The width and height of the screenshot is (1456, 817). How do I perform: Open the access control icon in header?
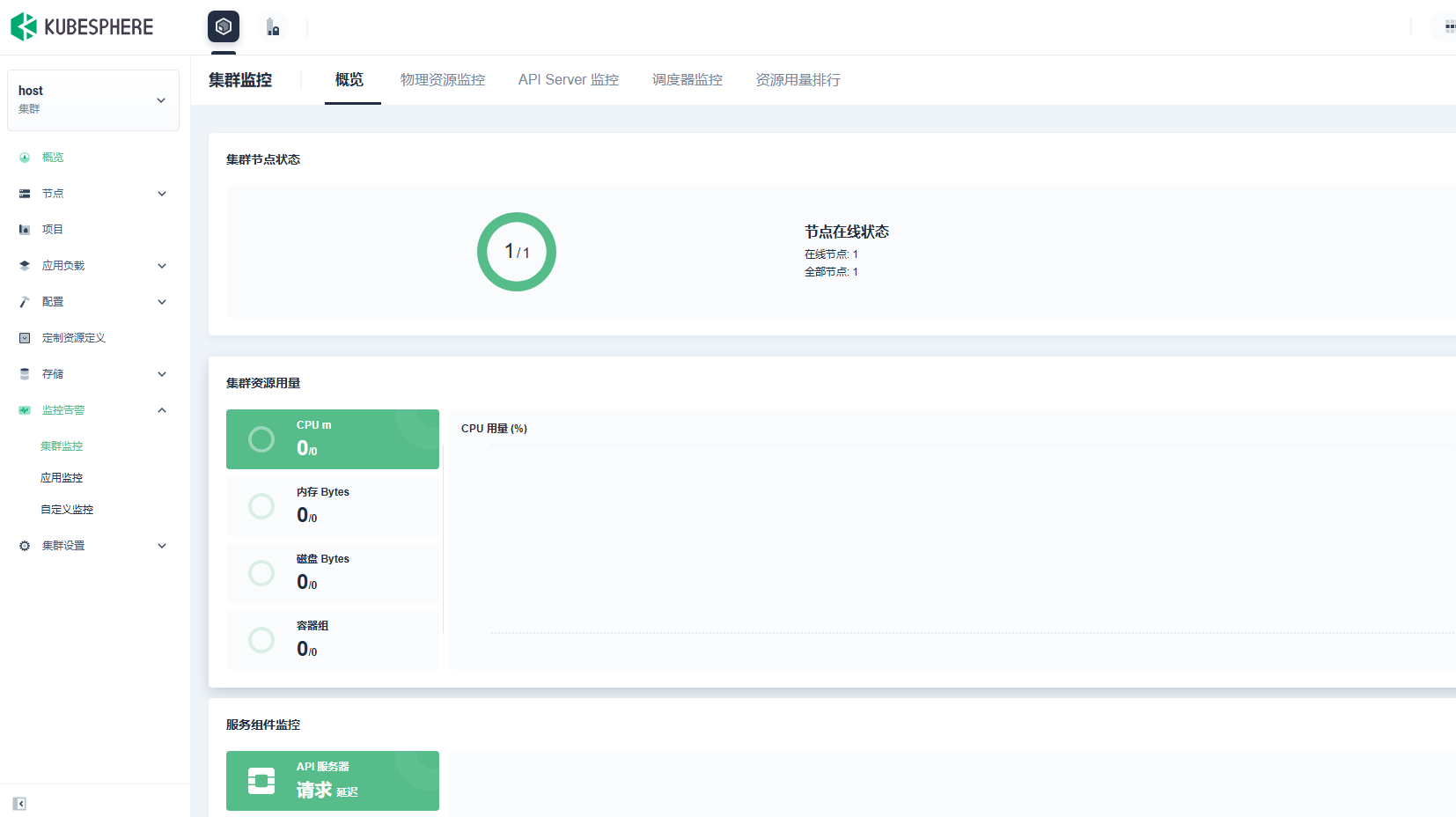[273, 27]
